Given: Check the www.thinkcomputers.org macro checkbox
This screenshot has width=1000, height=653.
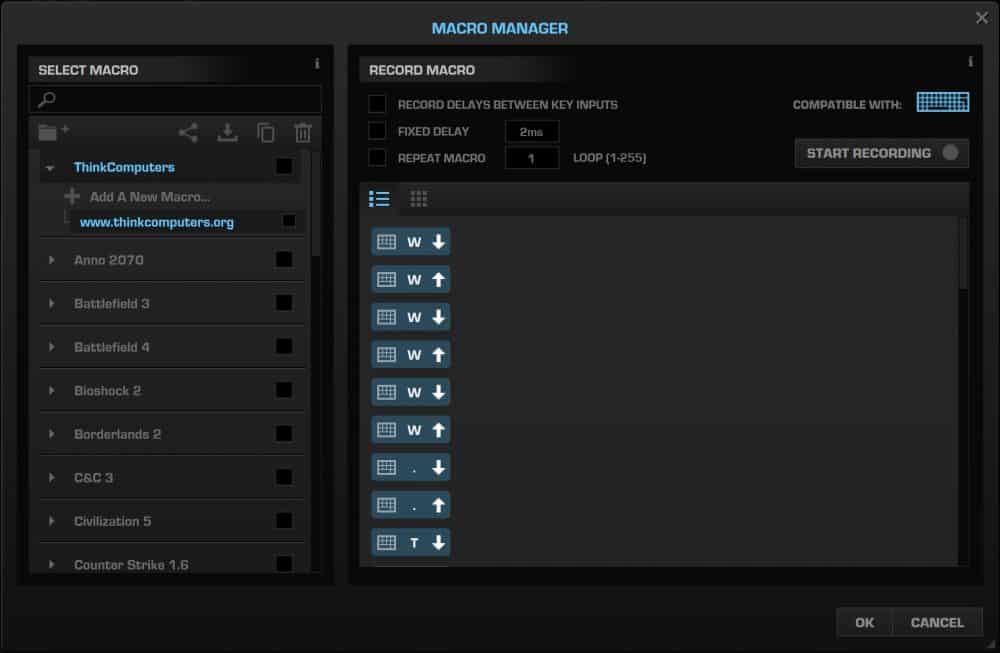Looking at the screenshot, I should point(289,221).
